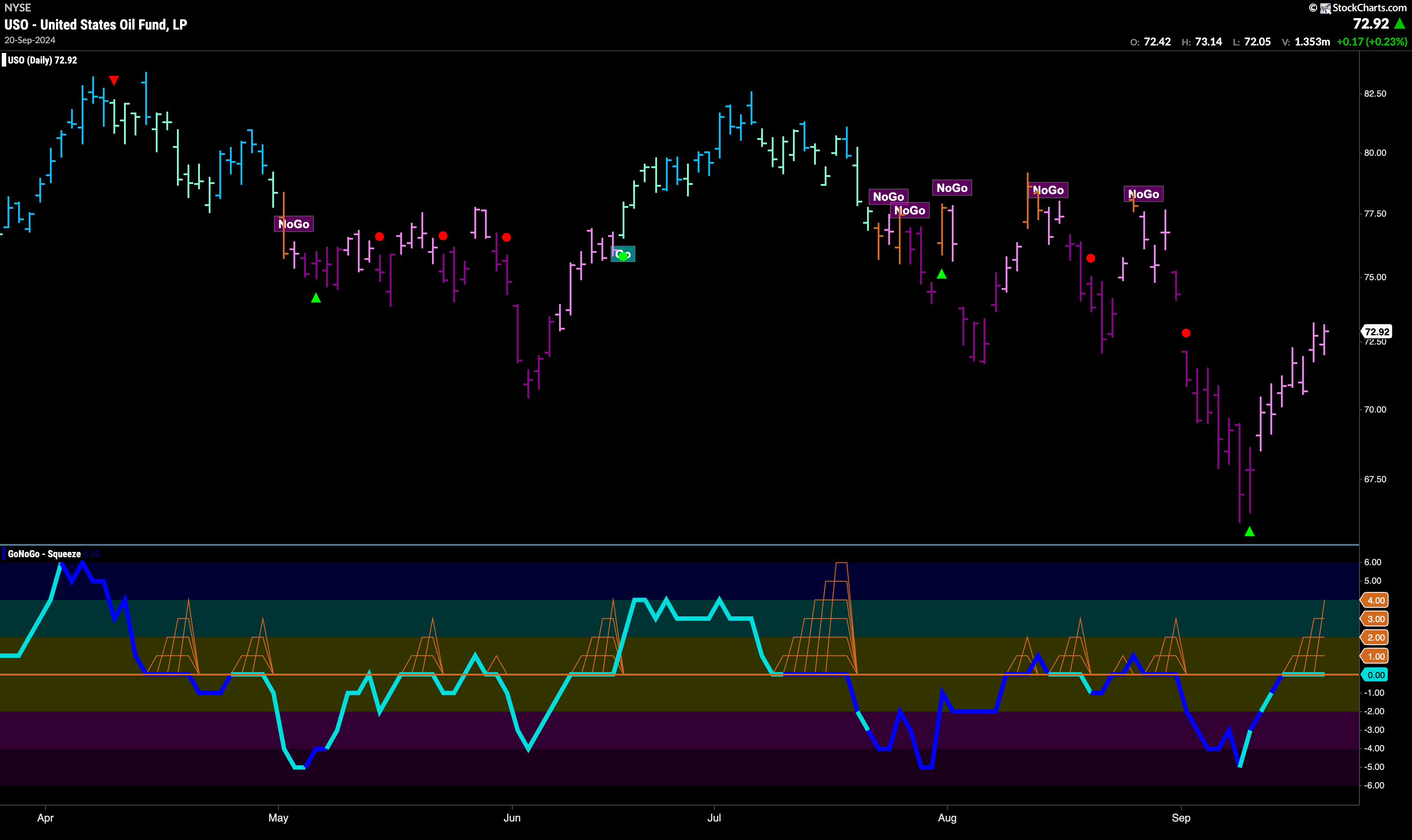Viewport: 1412px width, 840px height.
Task: Click the V: 1.353m volume value
Action: coord(1306,42)
